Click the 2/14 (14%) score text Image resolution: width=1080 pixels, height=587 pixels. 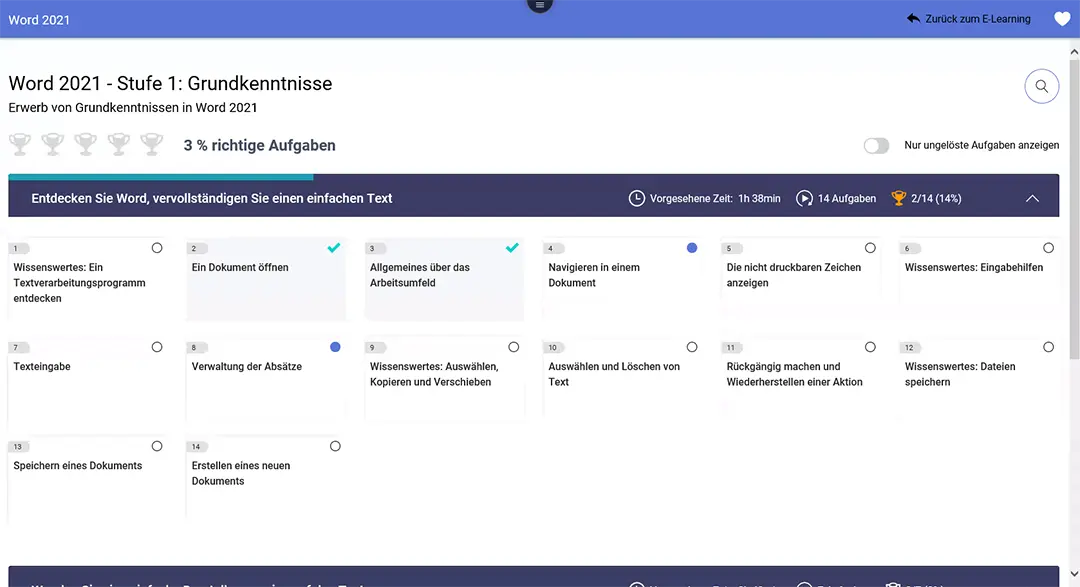coord(935,198)
